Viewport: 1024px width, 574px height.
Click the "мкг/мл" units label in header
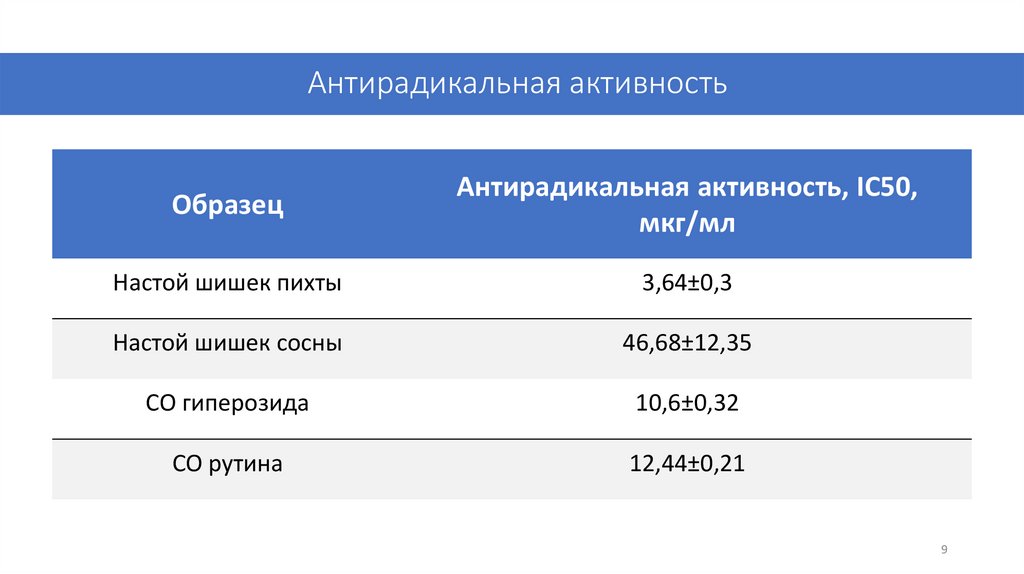tap(686, 223)
